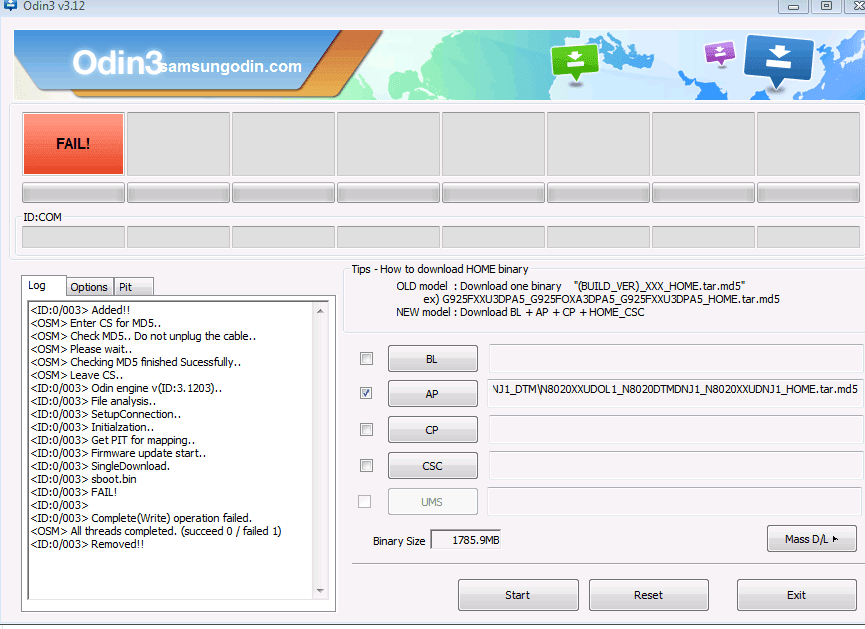865x629 pixels.
Task: Select log line 'File analysis..'
Action: (x=93, y=401)
